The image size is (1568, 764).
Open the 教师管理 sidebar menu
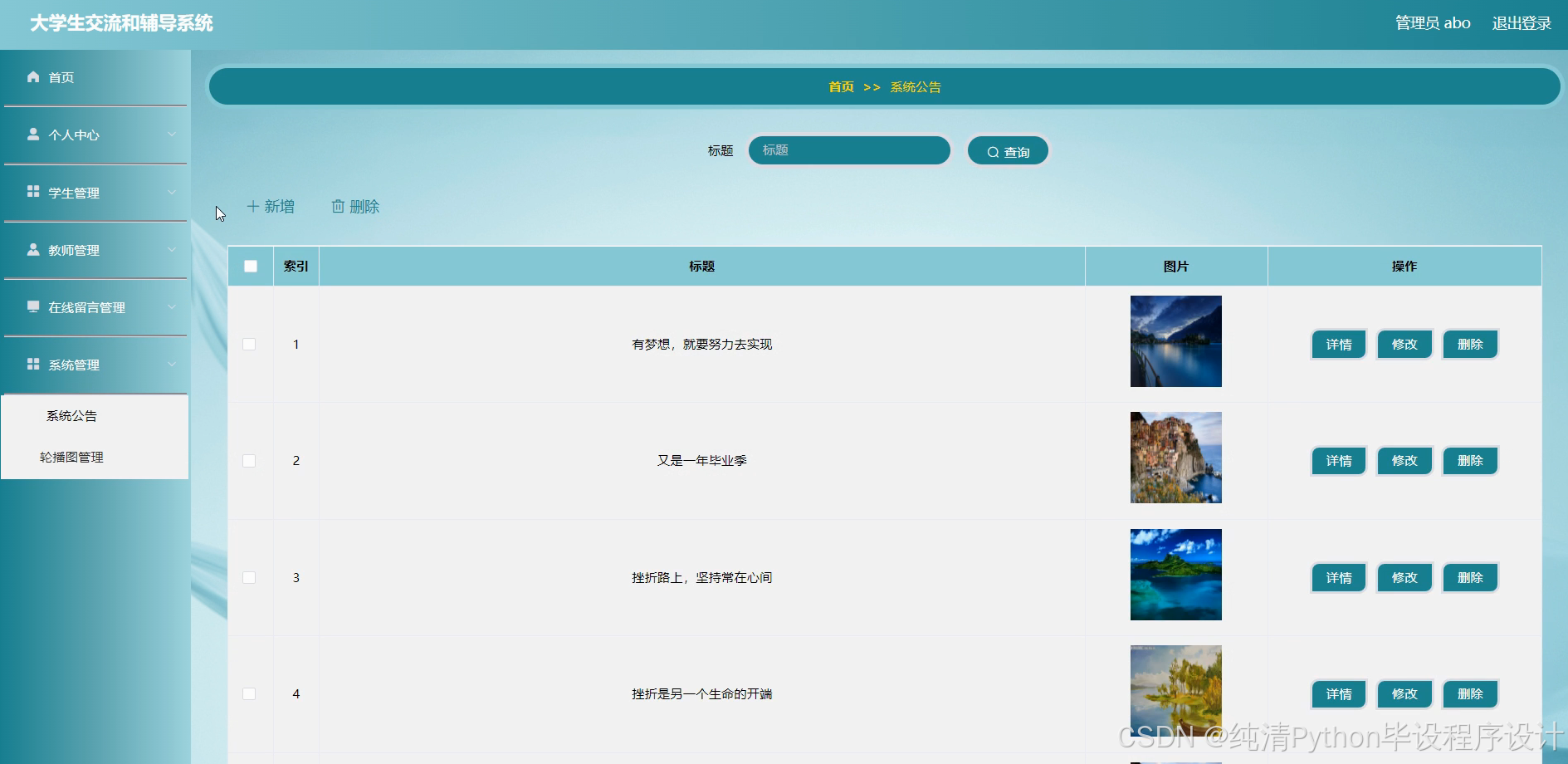[95, 250]
